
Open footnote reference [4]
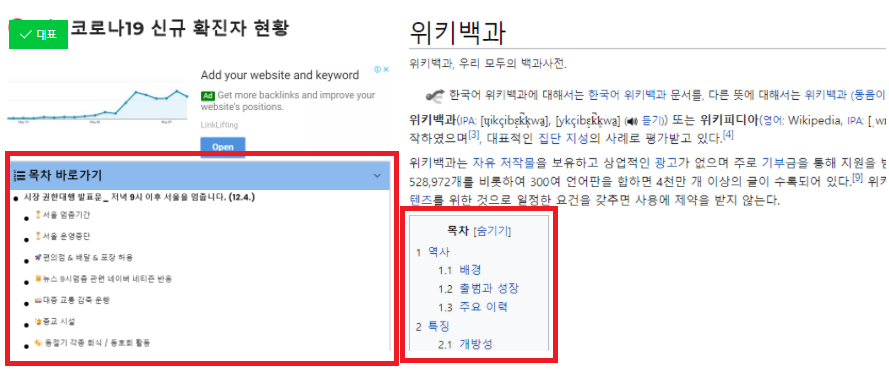tap(729, 135)
